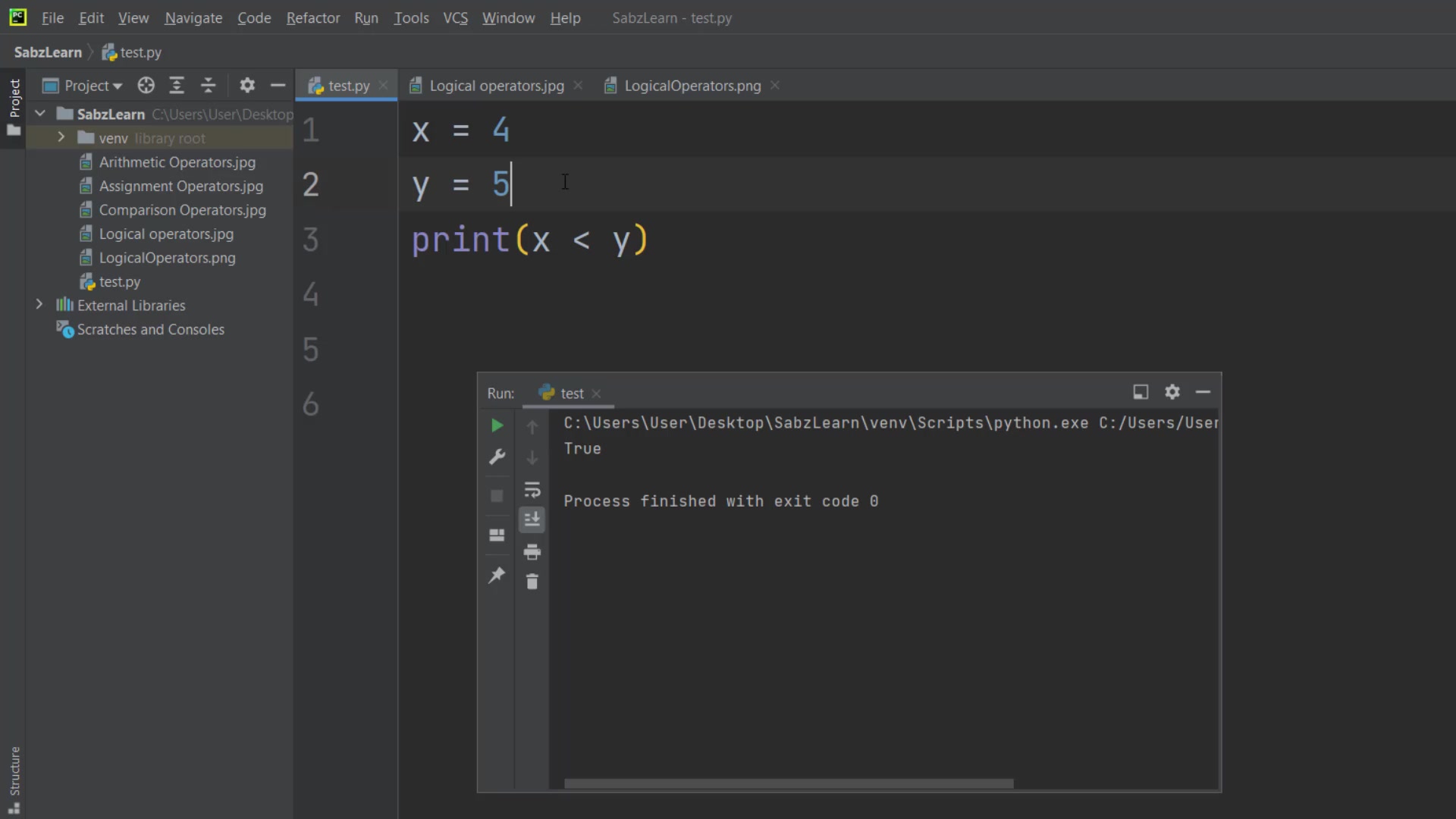The width and height of the screenshot is (1456, 819).
Task: Click the Pin Tab icon in Run panel
Action: (497, 575)
